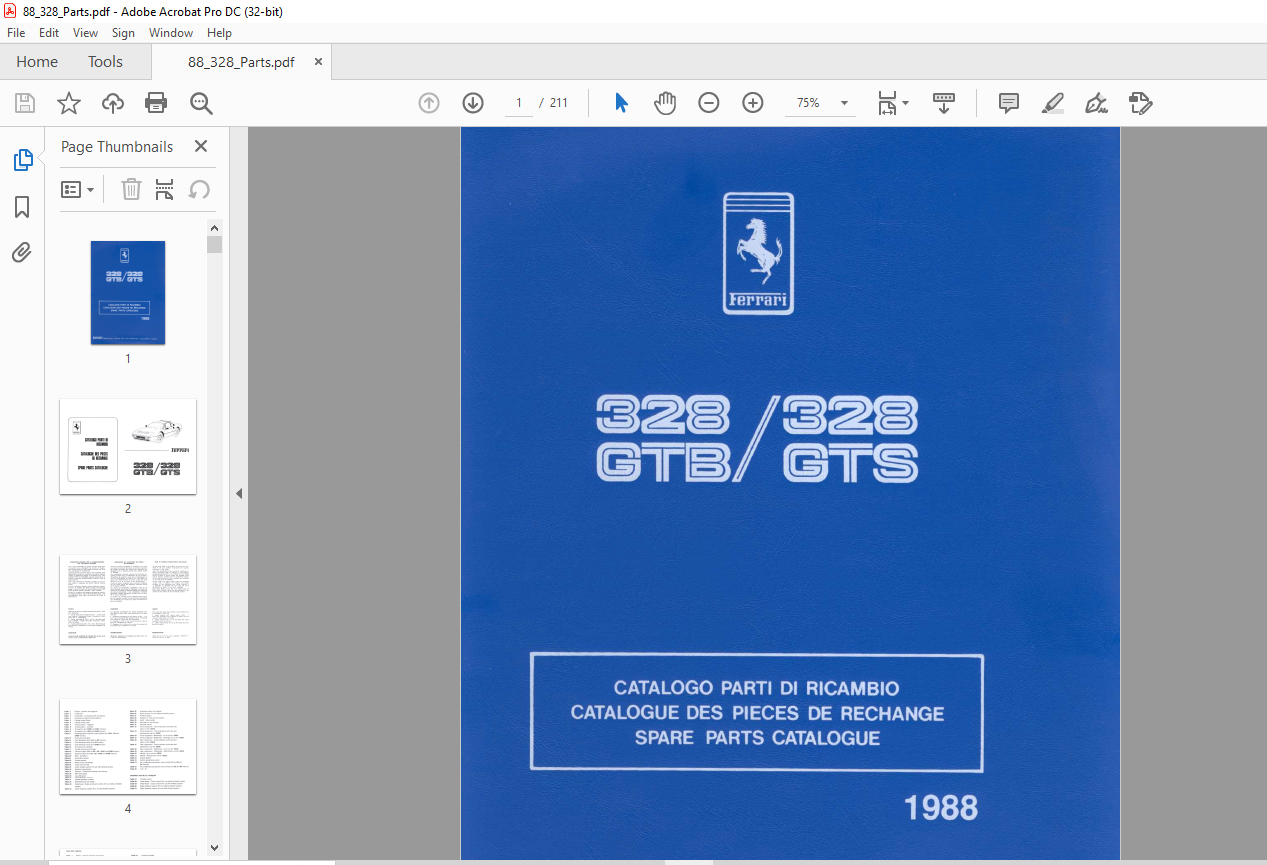Zoom out with the minus button
Viewport: 1267px width, 865px height.
(709, 103)
